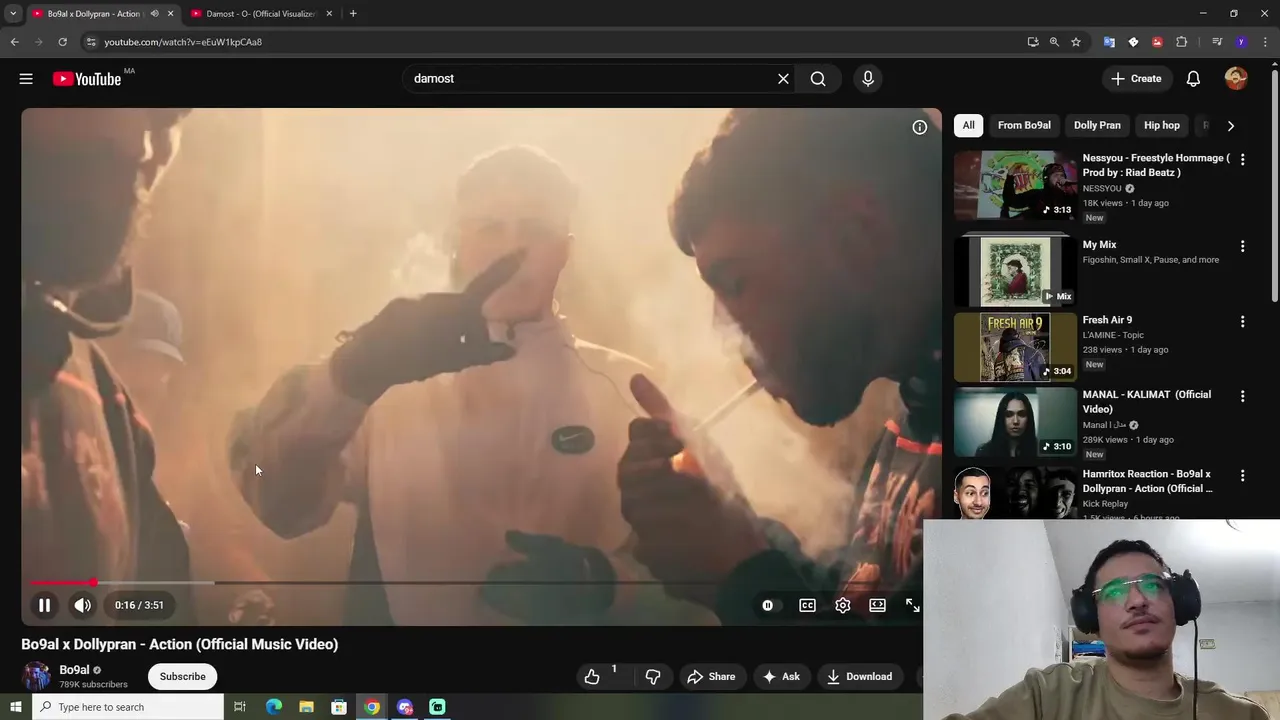Filter by From Bo9al chip
Image resolution: width=1280 pixels, height=720 pixels.
[1024, 125]
